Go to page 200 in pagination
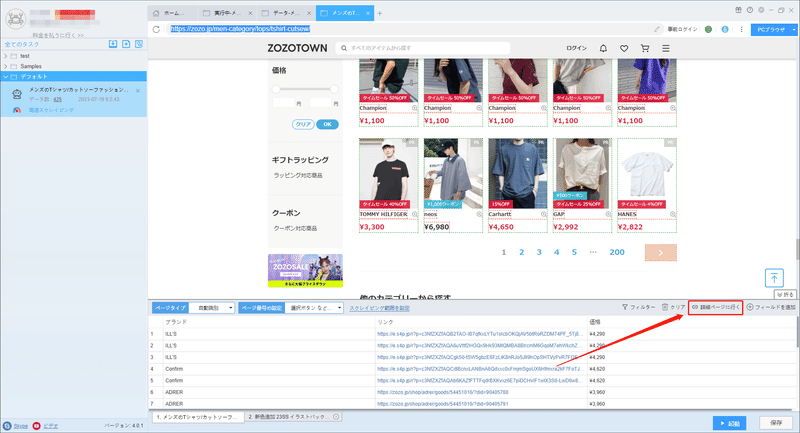Viewport: 800px width, 433px height. click(617, 252)
